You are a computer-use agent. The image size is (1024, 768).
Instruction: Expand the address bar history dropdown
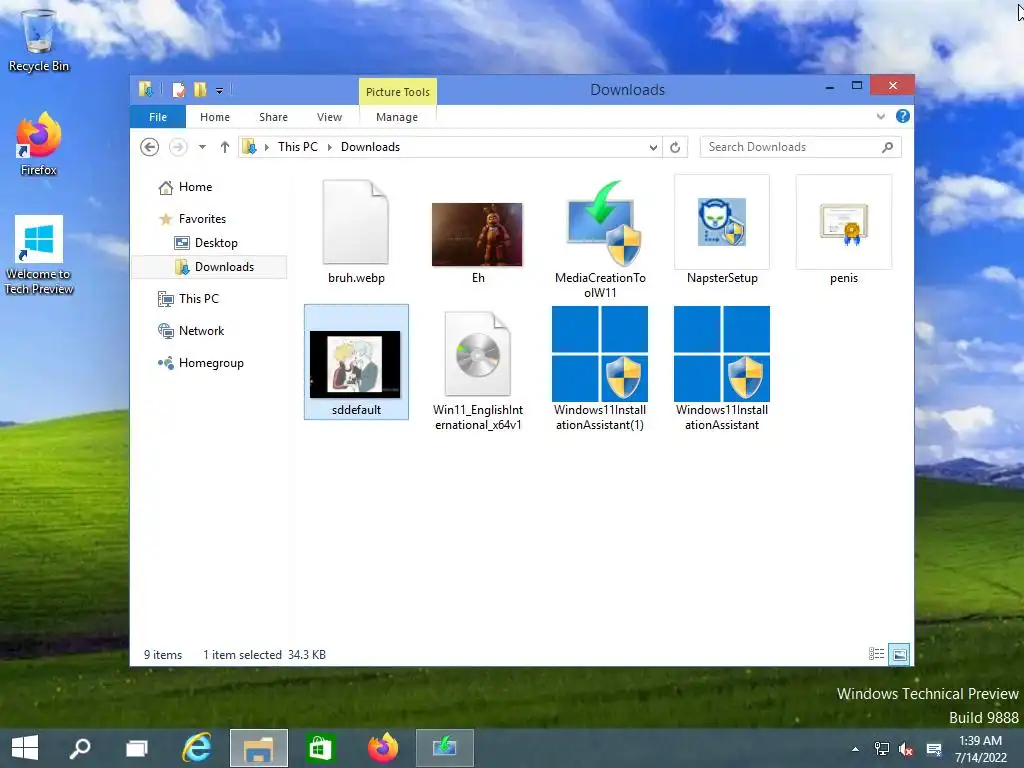point(653,148)
